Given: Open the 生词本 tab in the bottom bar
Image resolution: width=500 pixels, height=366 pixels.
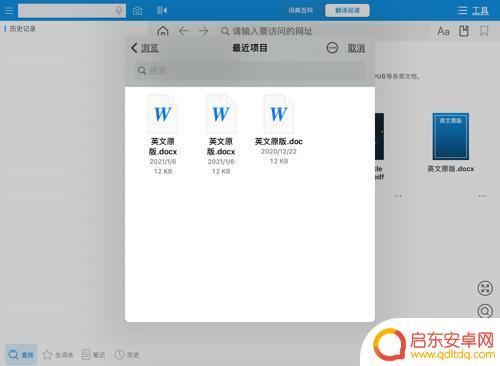Looking at the screenshot, I should (58, 355).
